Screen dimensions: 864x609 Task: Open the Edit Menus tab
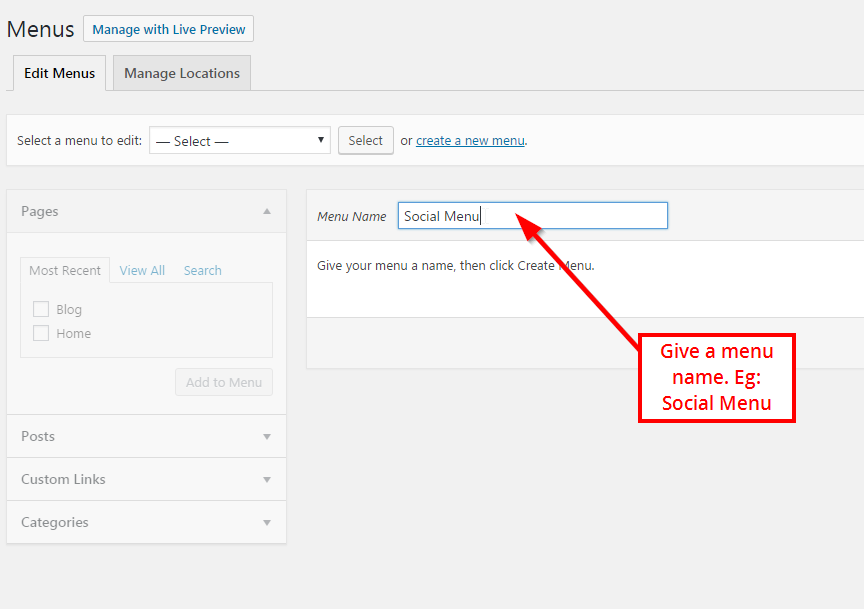(60, 73)
